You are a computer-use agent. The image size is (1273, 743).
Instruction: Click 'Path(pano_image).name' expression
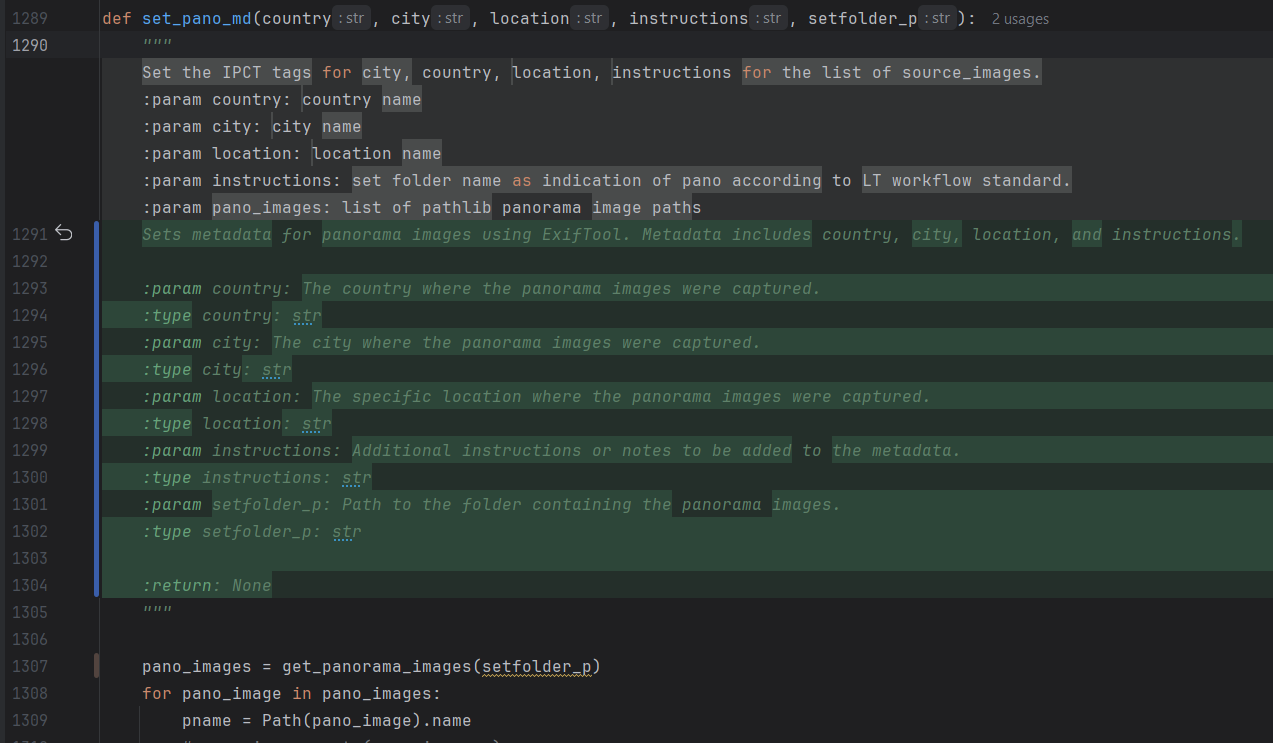[367, 721]
